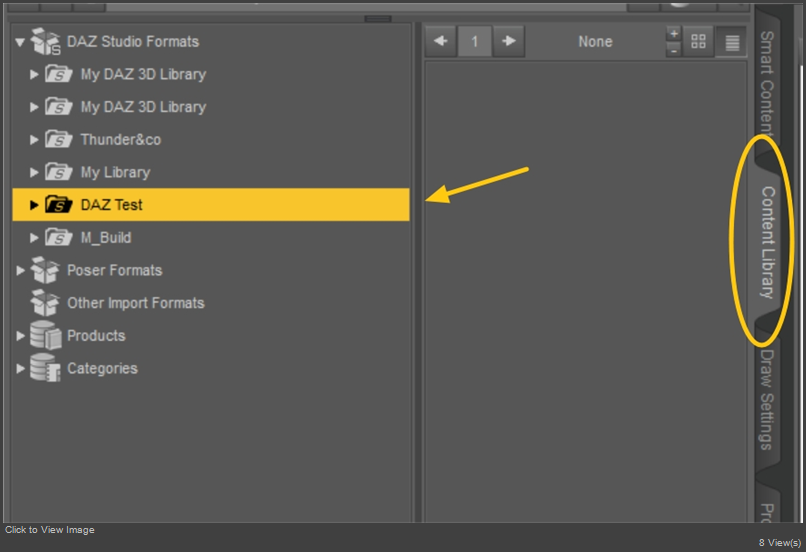Switch to grid thumbnail view
The height and width of the screenshot is (552, 806).
698,41
